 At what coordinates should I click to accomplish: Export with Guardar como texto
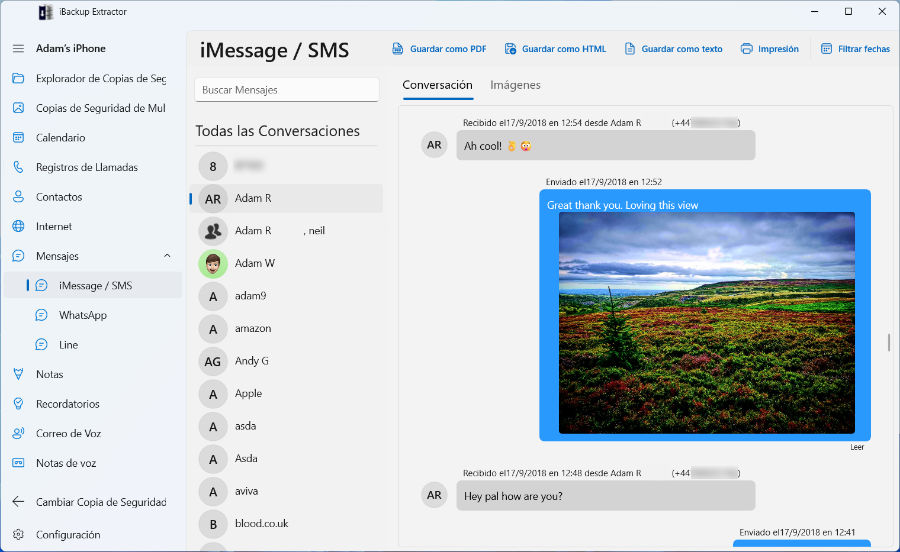[674, 49]
